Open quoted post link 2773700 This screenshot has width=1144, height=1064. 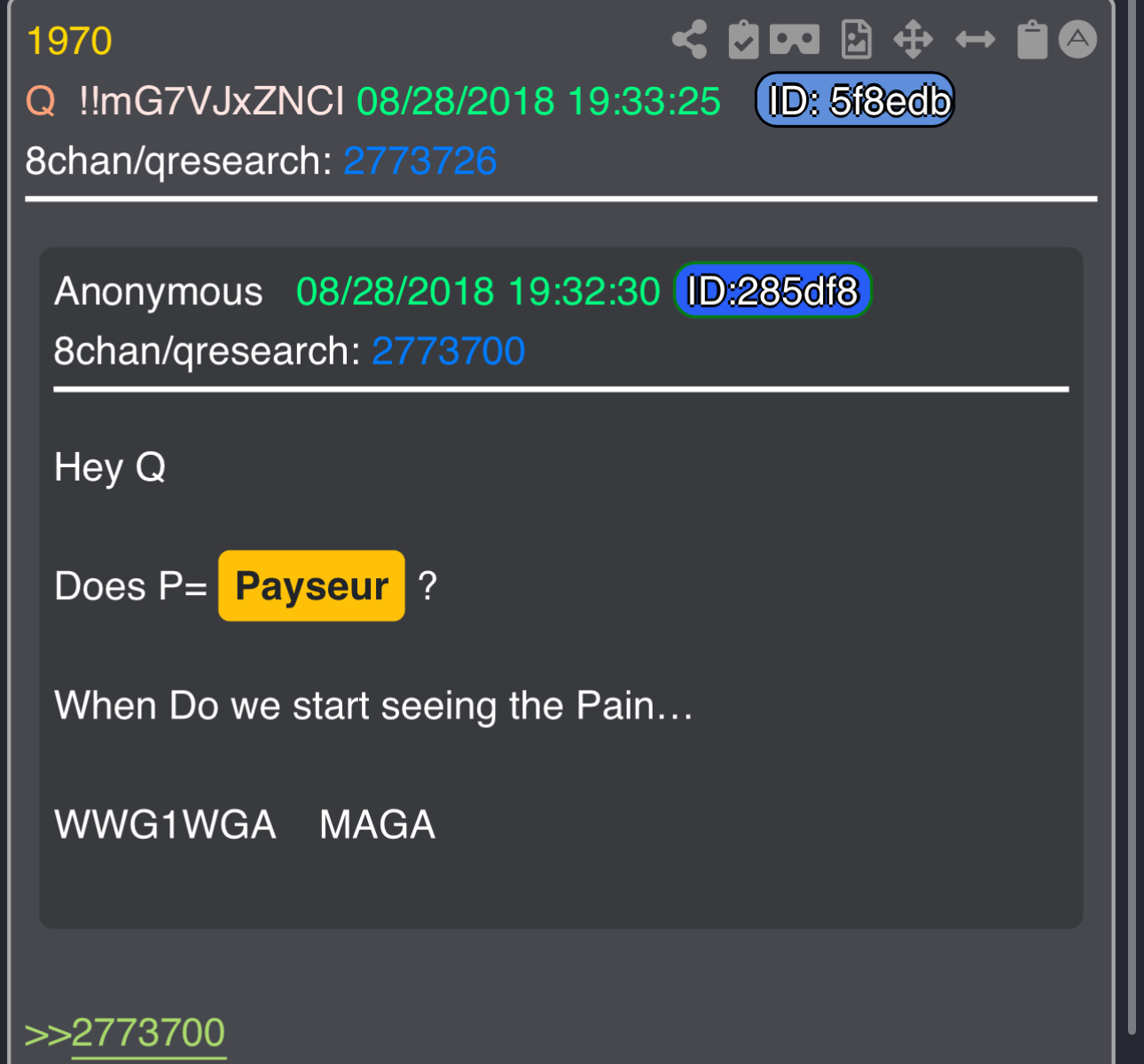[x=449, y=351]
